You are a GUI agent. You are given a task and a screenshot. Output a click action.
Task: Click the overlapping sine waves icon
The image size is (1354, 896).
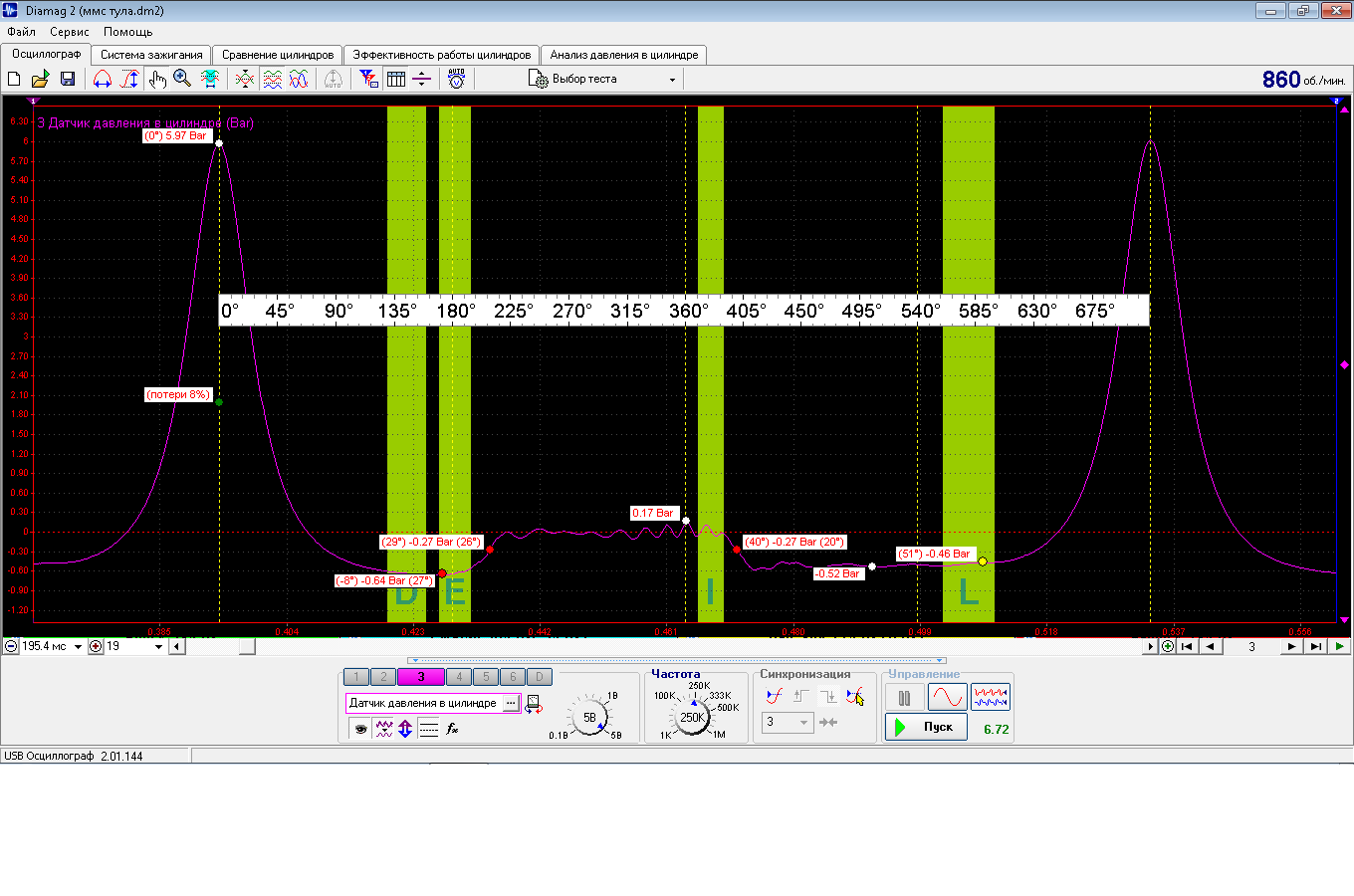[x=299, y=79]
